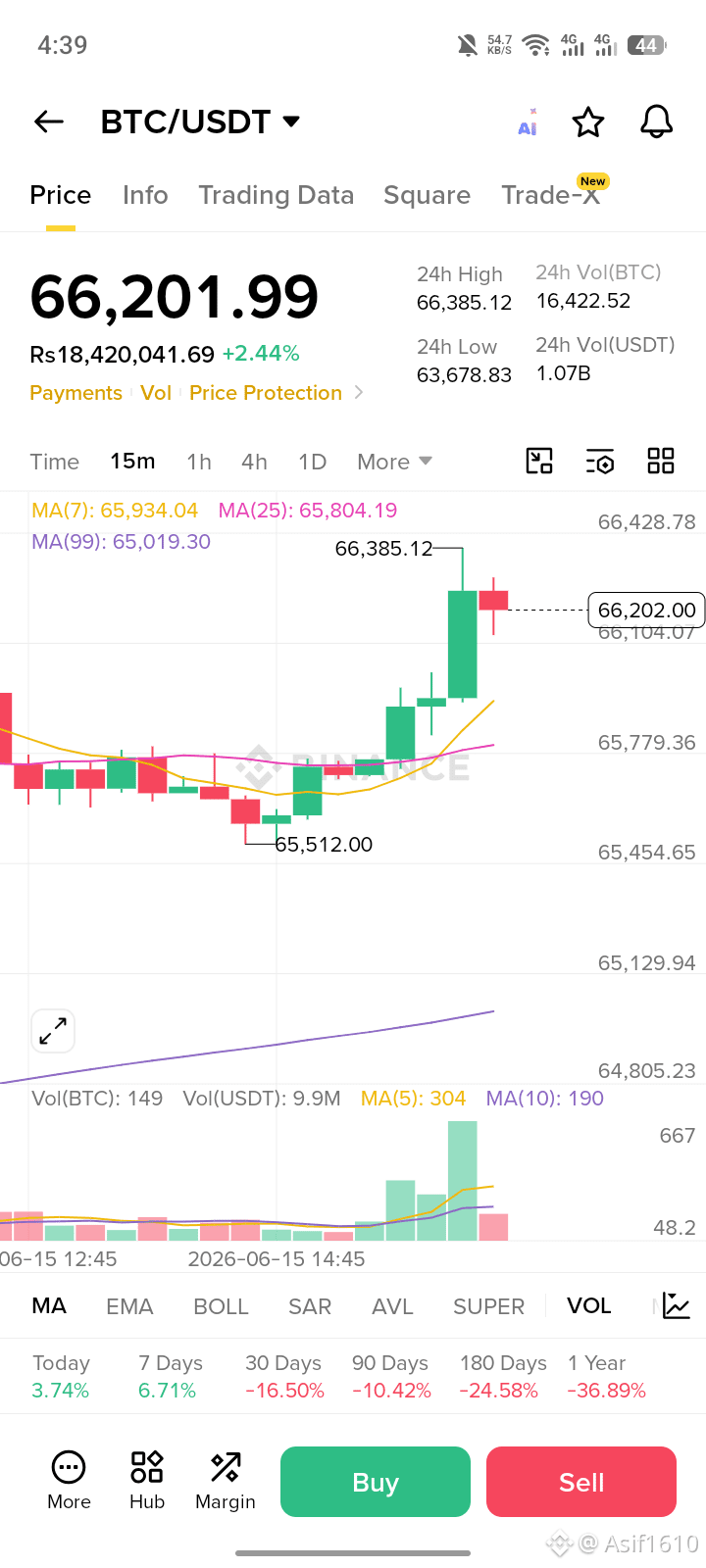Toggle the SAR indicator
706x1568 pixels.
[310, 1306]
